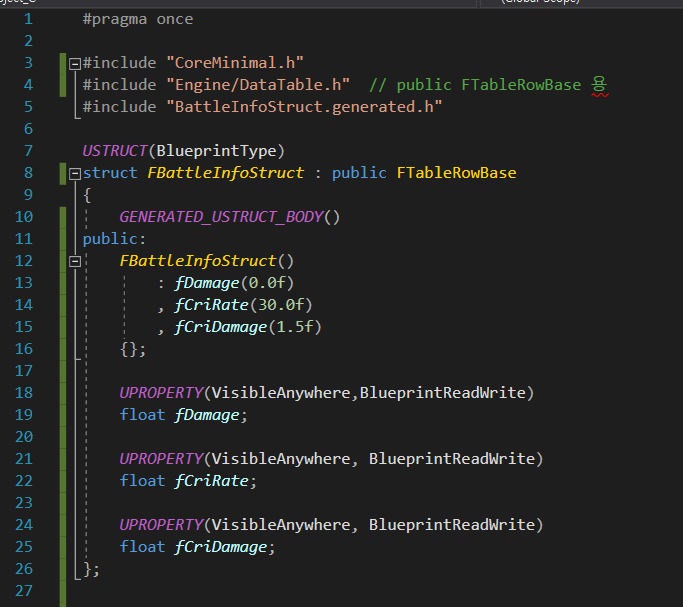683x607 pixels.
Task: Click UPROPERTY macro on line 21
Action: pyautogui.click(x=162, y=459)
